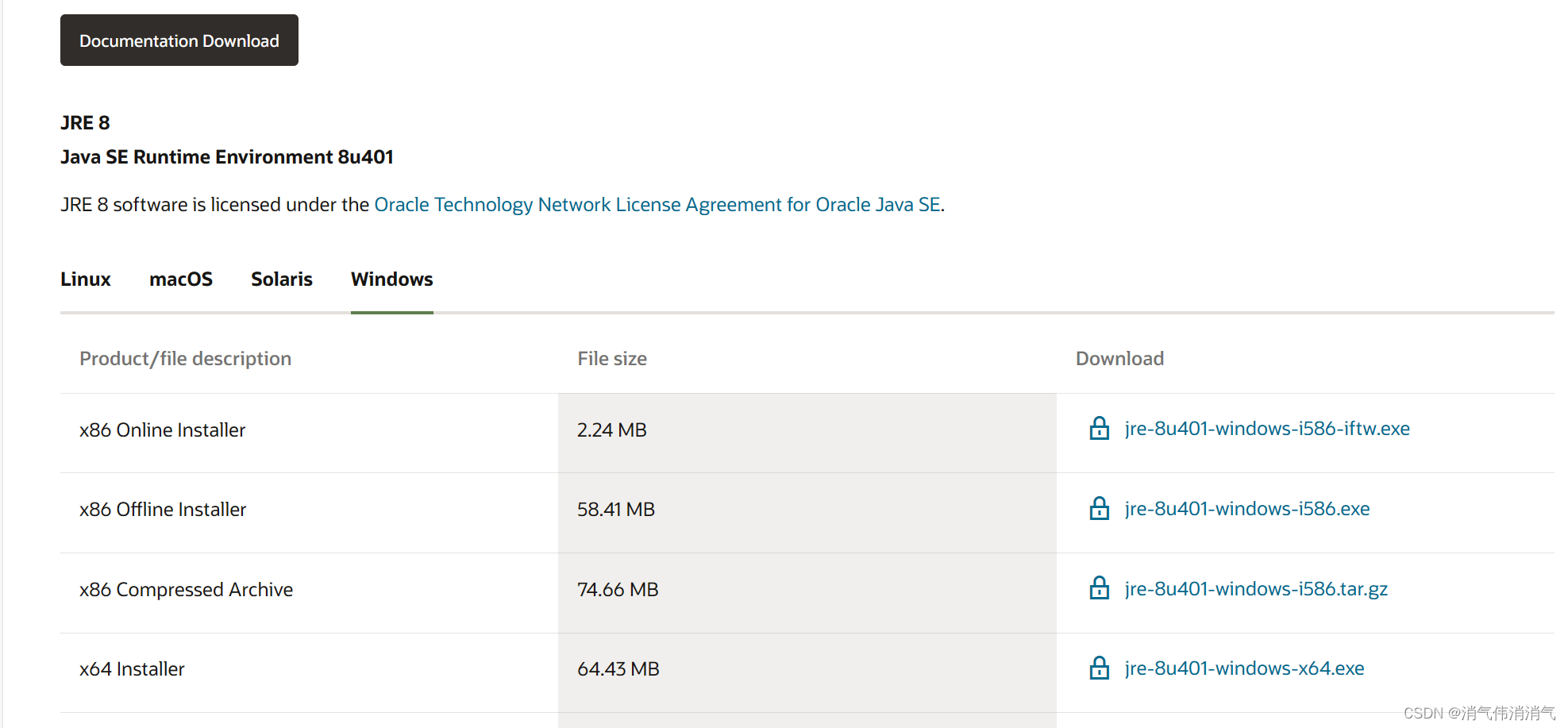1568x728 pixels.
Task: Open the Solaris tab
Action: [282, 279]
